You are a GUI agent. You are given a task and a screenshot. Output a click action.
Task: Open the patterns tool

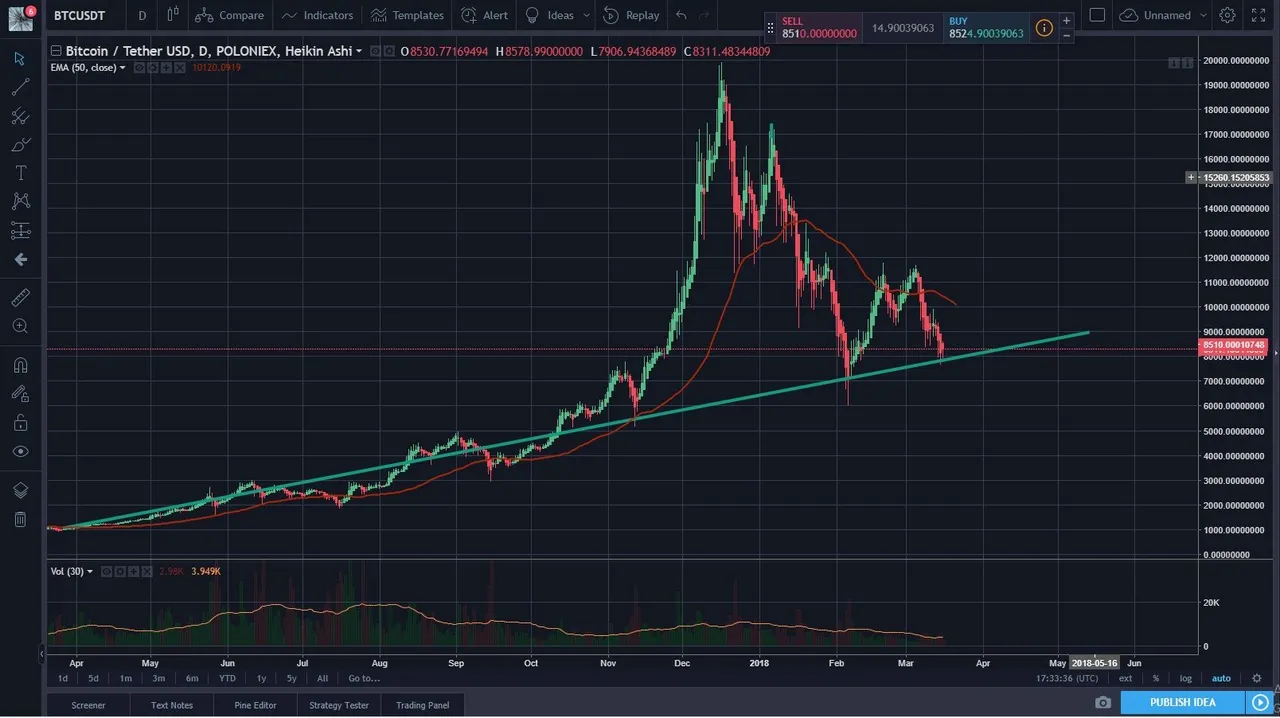tap(20, 202)
